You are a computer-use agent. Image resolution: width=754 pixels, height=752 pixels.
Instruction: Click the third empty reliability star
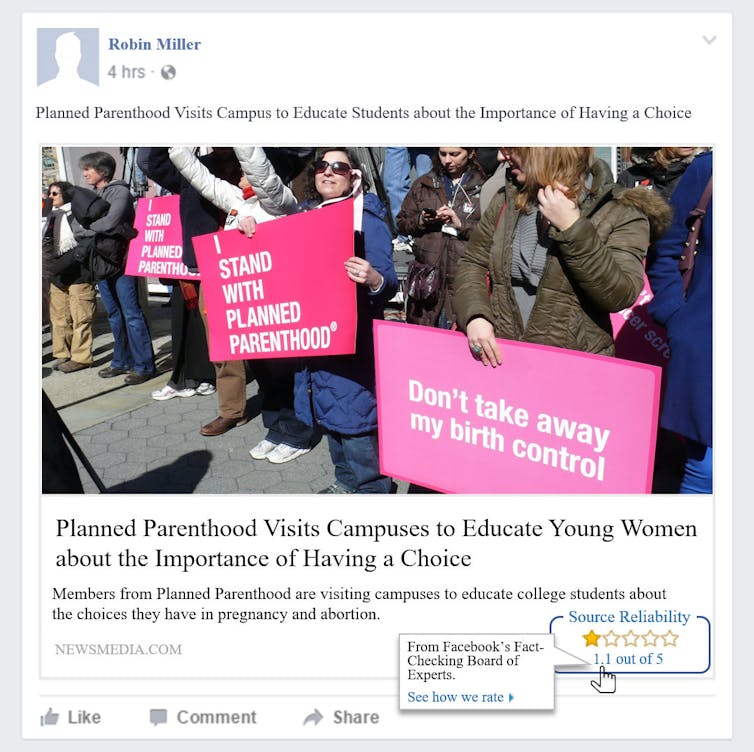click(630, 639)
